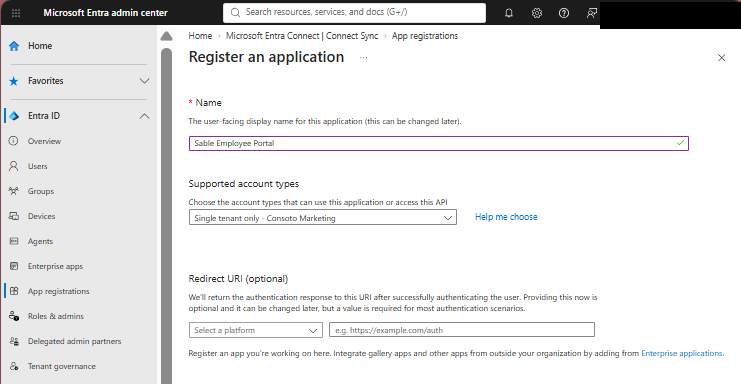Viewport: 741px width, 384px height.
Task: Click Microsoft Entra Connect | Connect Sync breadcrumb
Action: click(x=302, y=36)
